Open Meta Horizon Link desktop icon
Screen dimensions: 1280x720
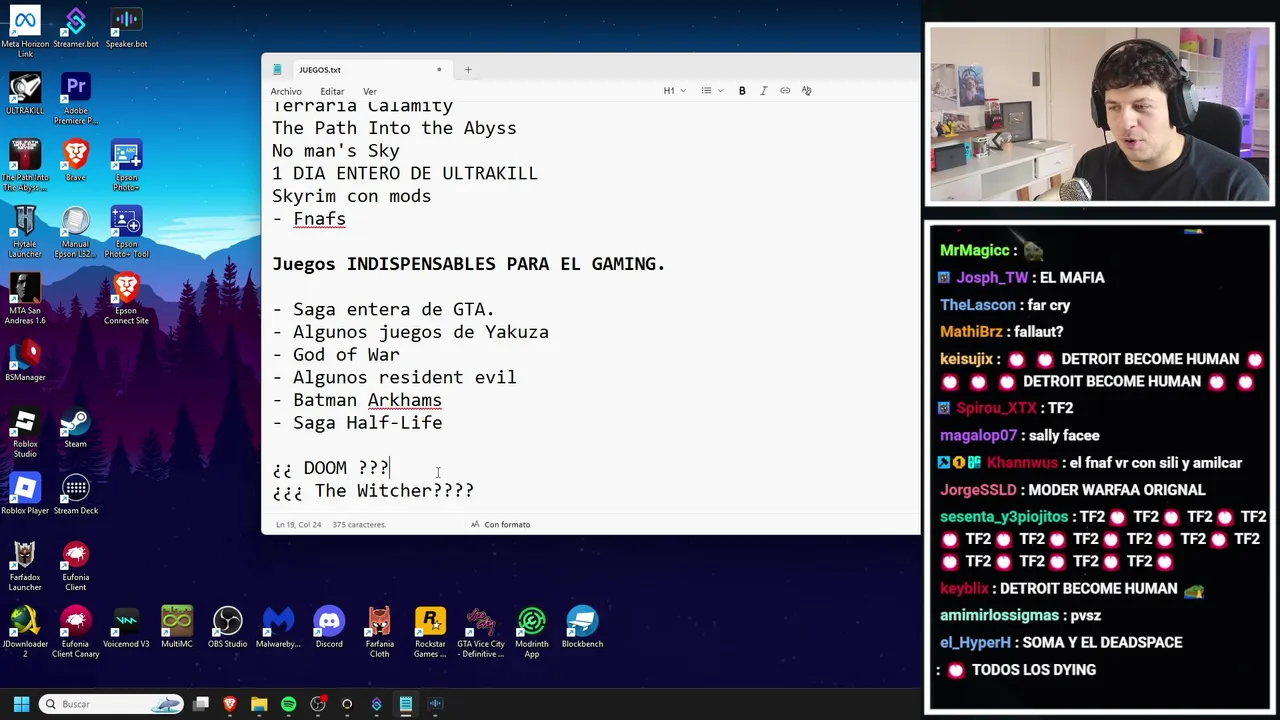(25, 32)
